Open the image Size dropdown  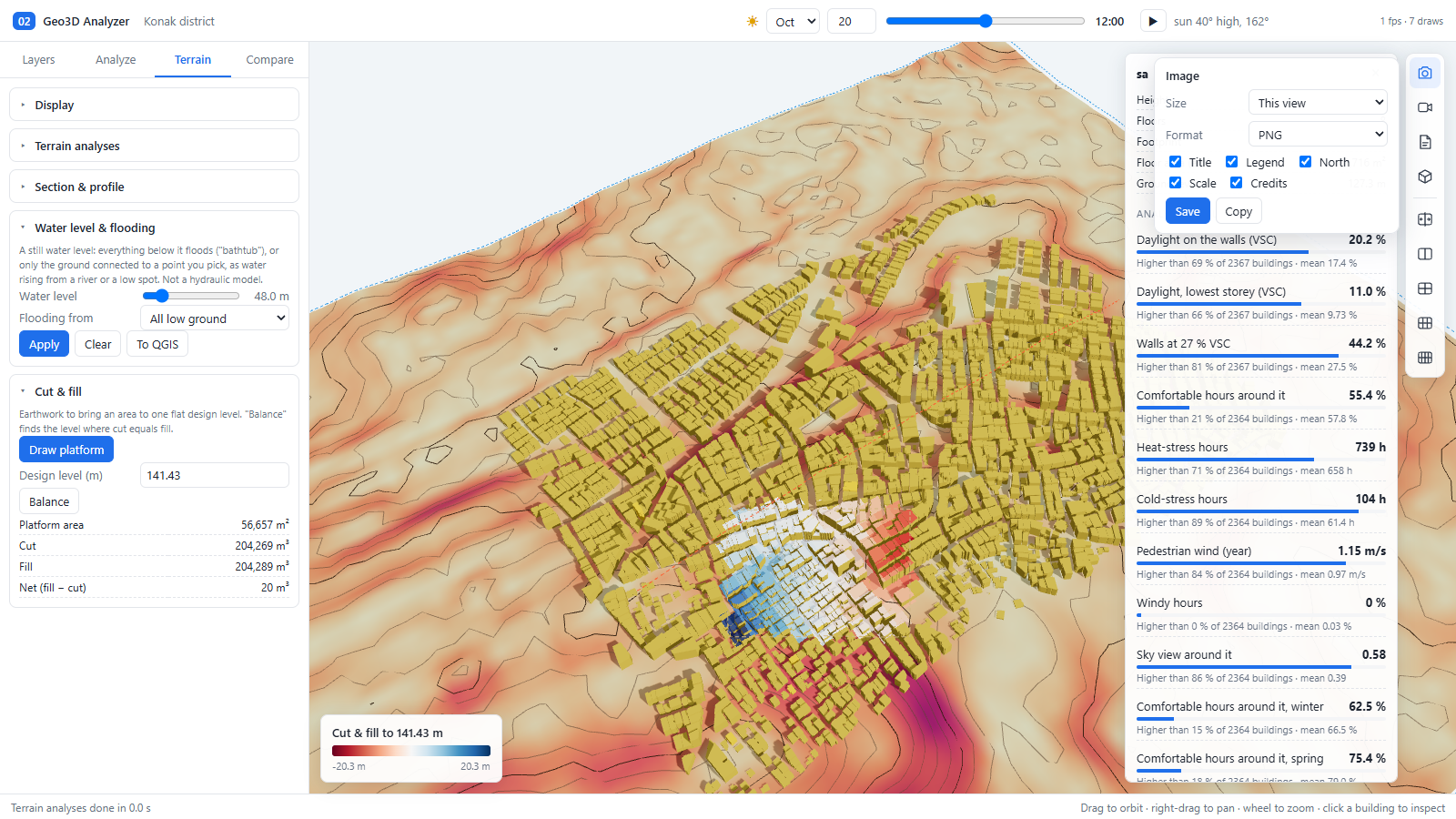pos(1318,103)
